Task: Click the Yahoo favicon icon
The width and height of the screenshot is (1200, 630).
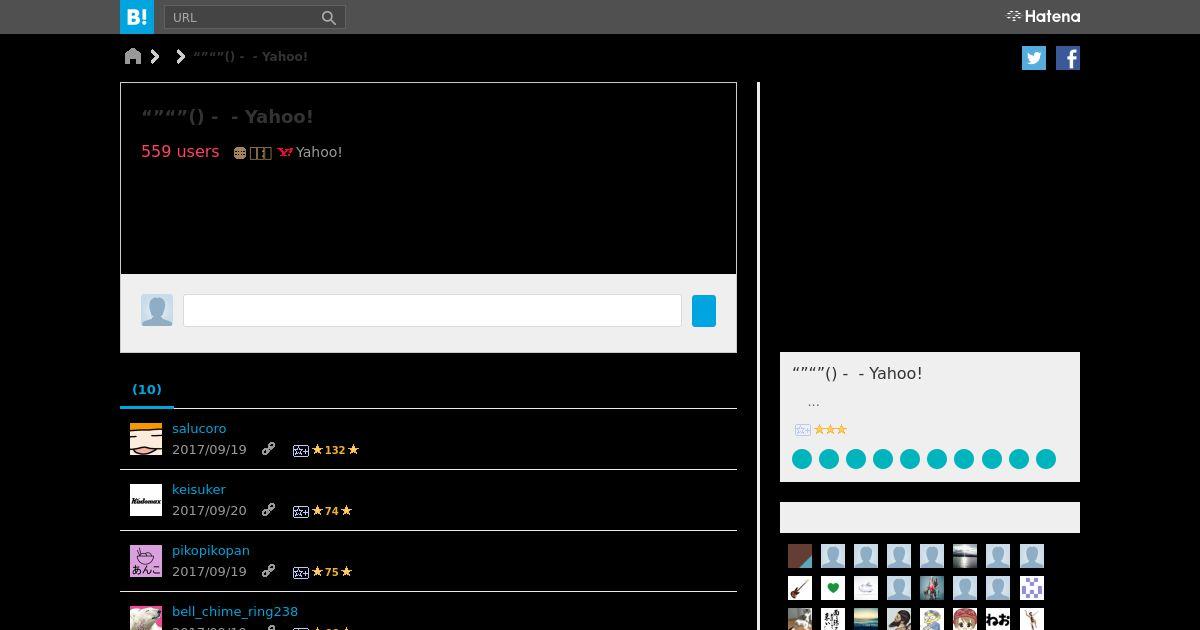Action: point(285,153)
